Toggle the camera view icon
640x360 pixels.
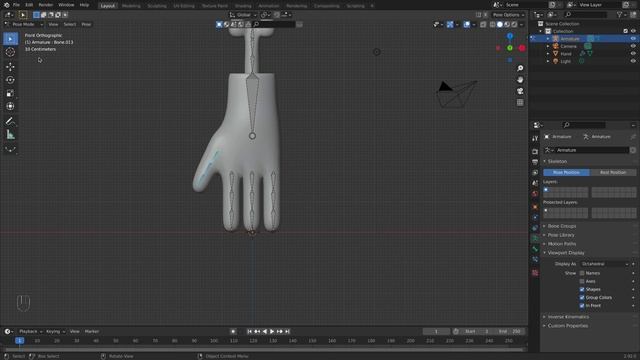(x=520, y=91)
